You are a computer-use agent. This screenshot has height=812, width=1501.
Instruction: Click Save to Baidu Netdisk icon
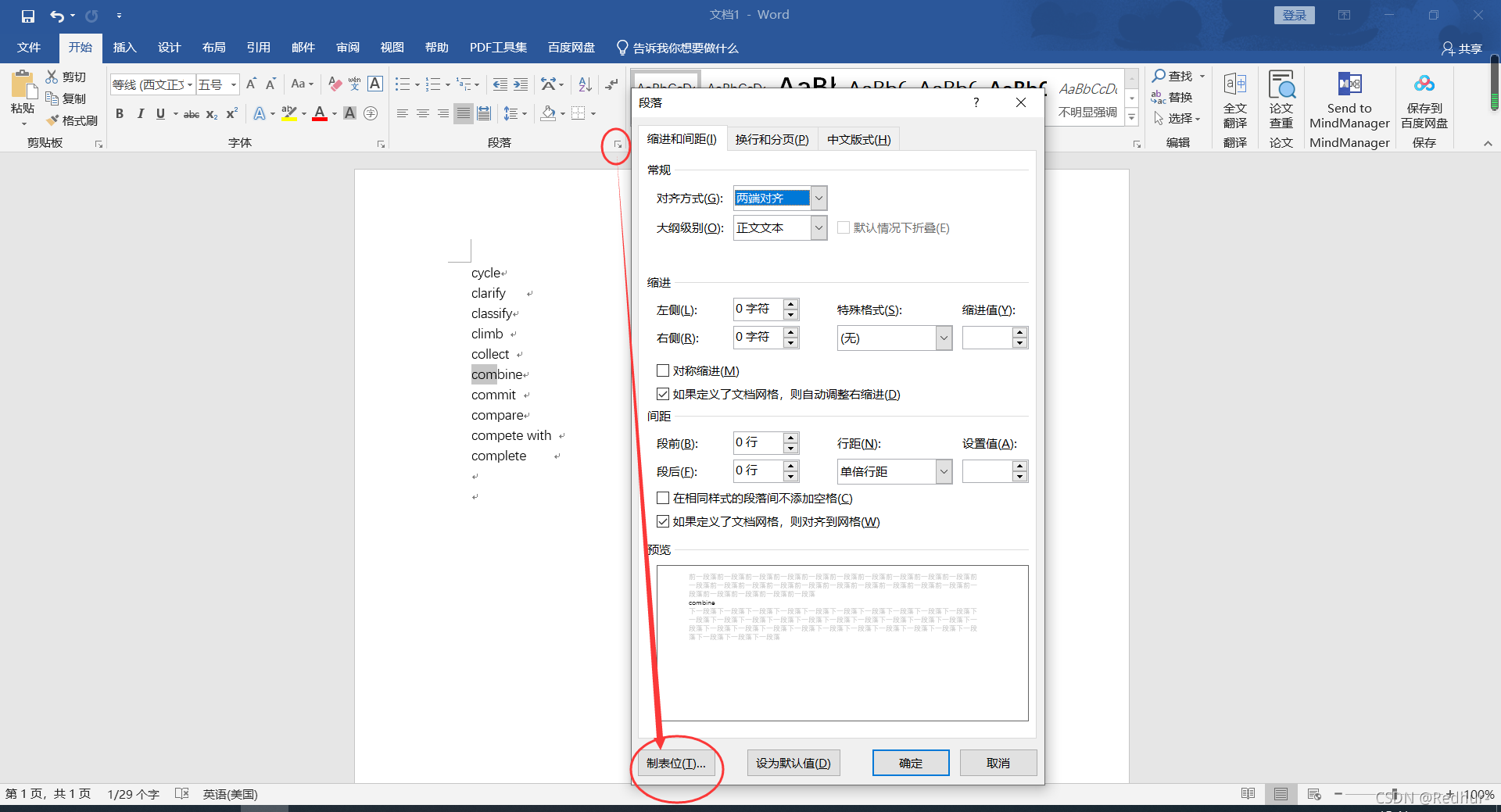point(1424,84)
